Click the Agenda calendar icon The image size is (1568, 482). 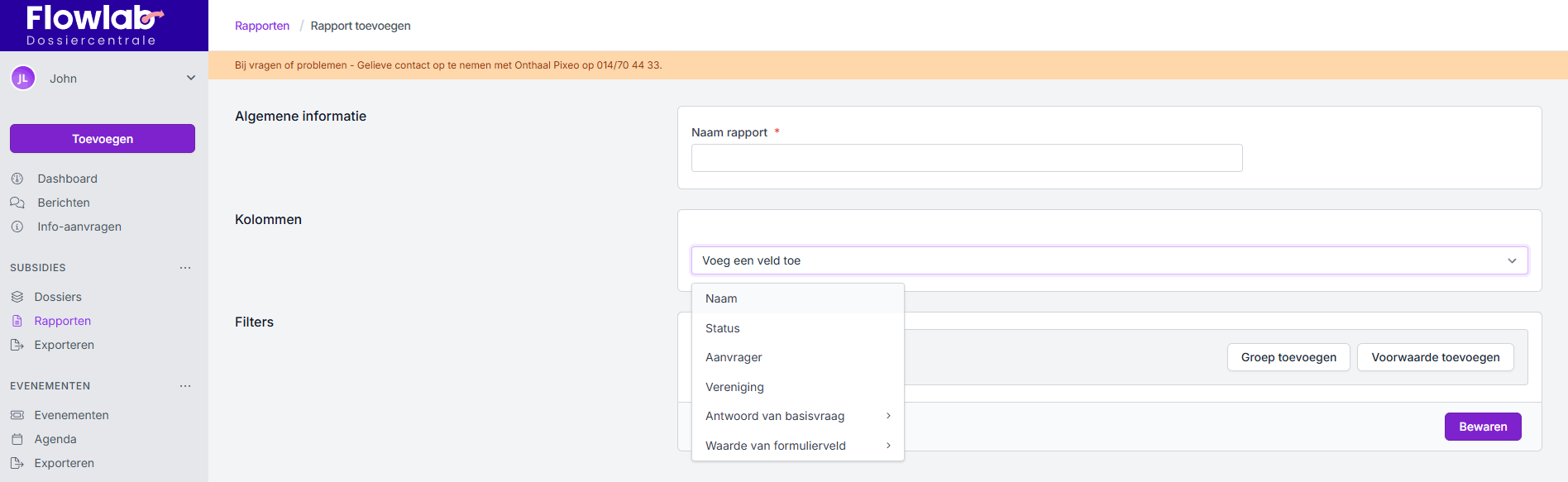(x=17, y=439)
